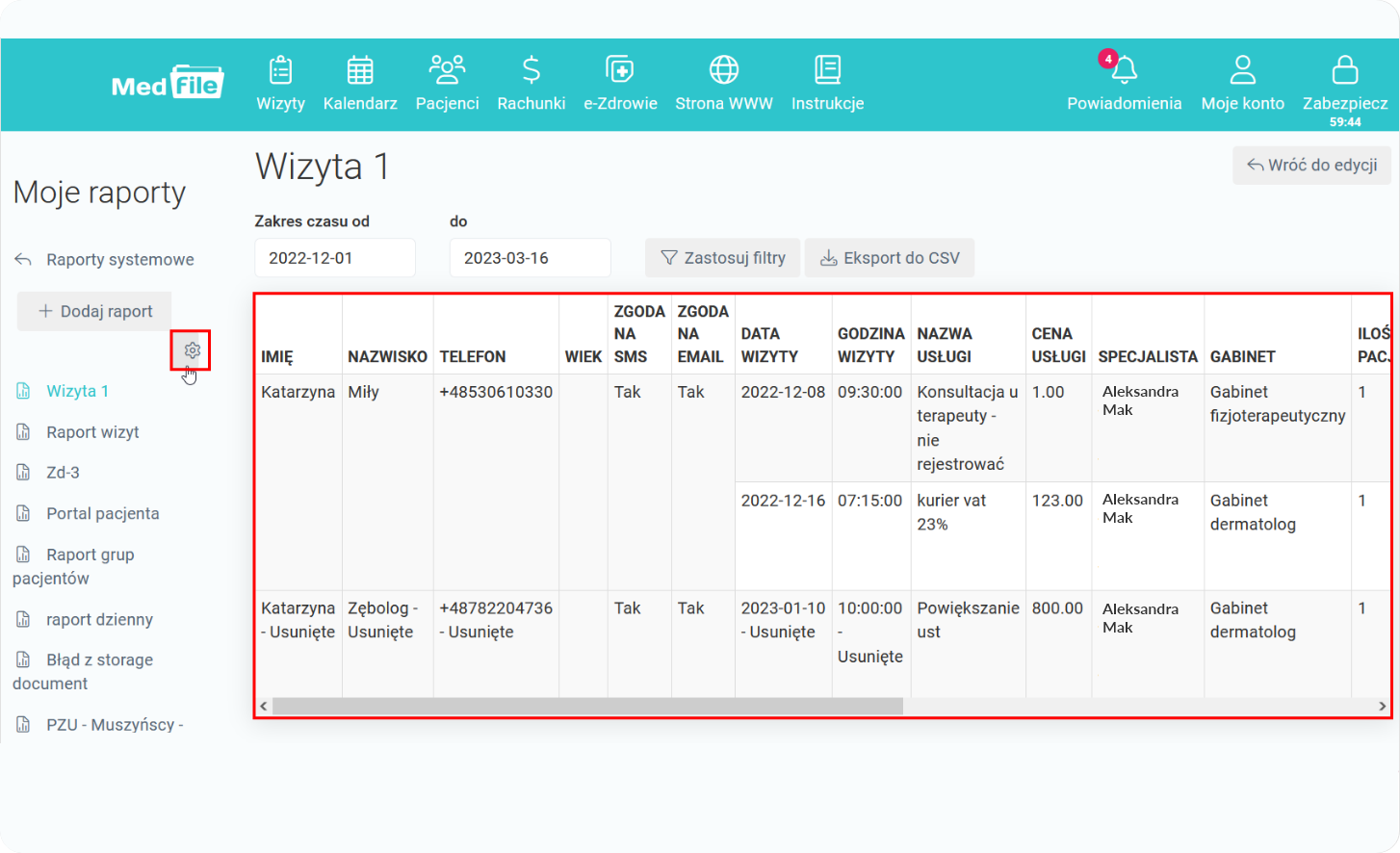Click the back arrow beside Raporty systemowe
The image size is (1400, 853).
pyautogui.click(x=23, y=260)
